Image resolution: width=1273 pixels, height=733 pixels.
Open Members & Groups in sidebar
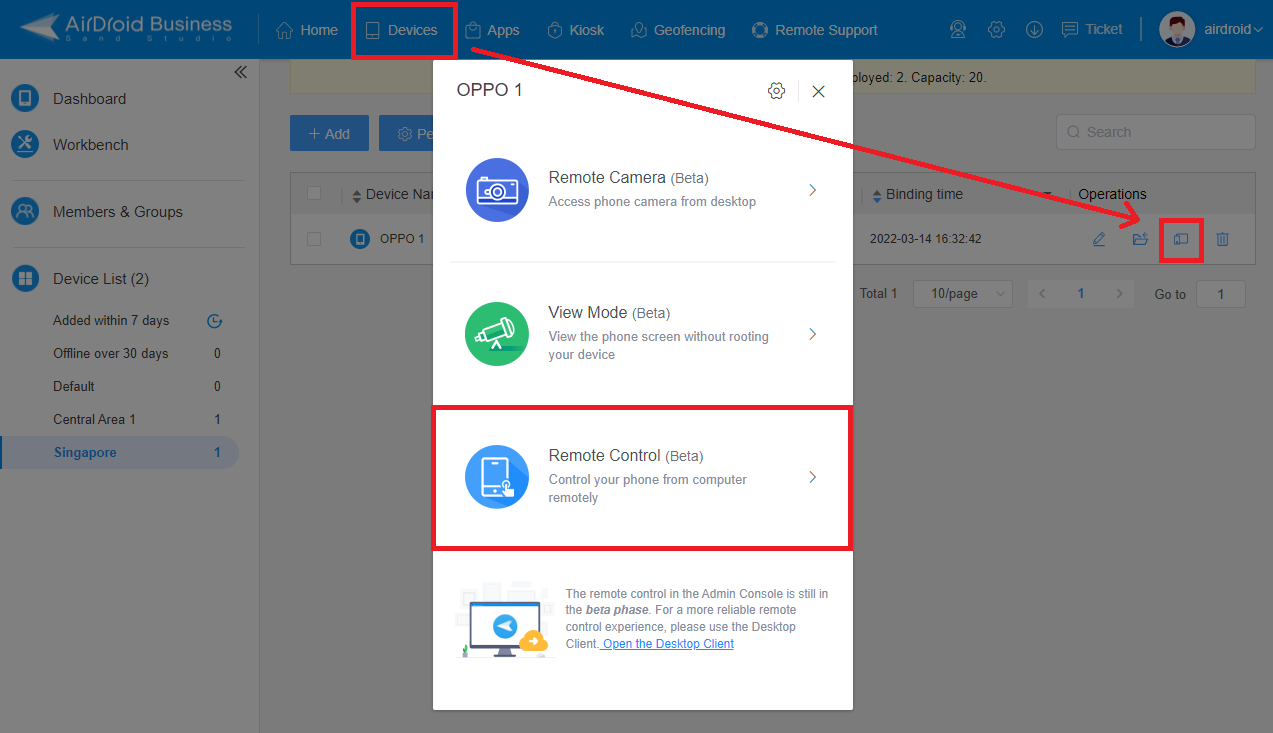118,212
